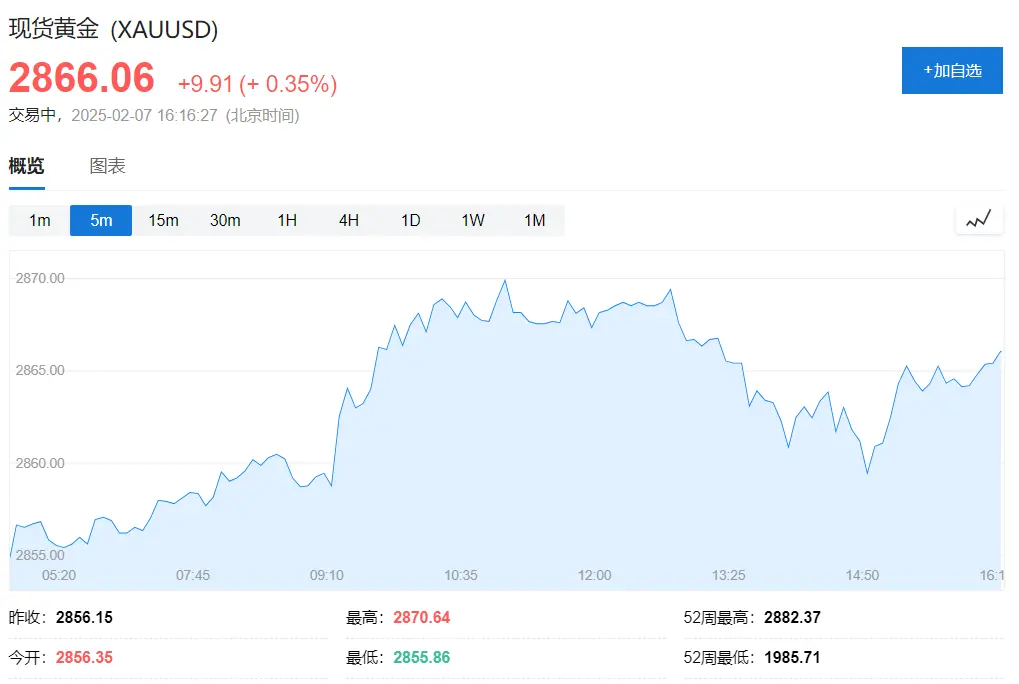This screenshot has width=1019, height=684.
Task: Select the 4H timeframe
Action: [x=349, y=220]
